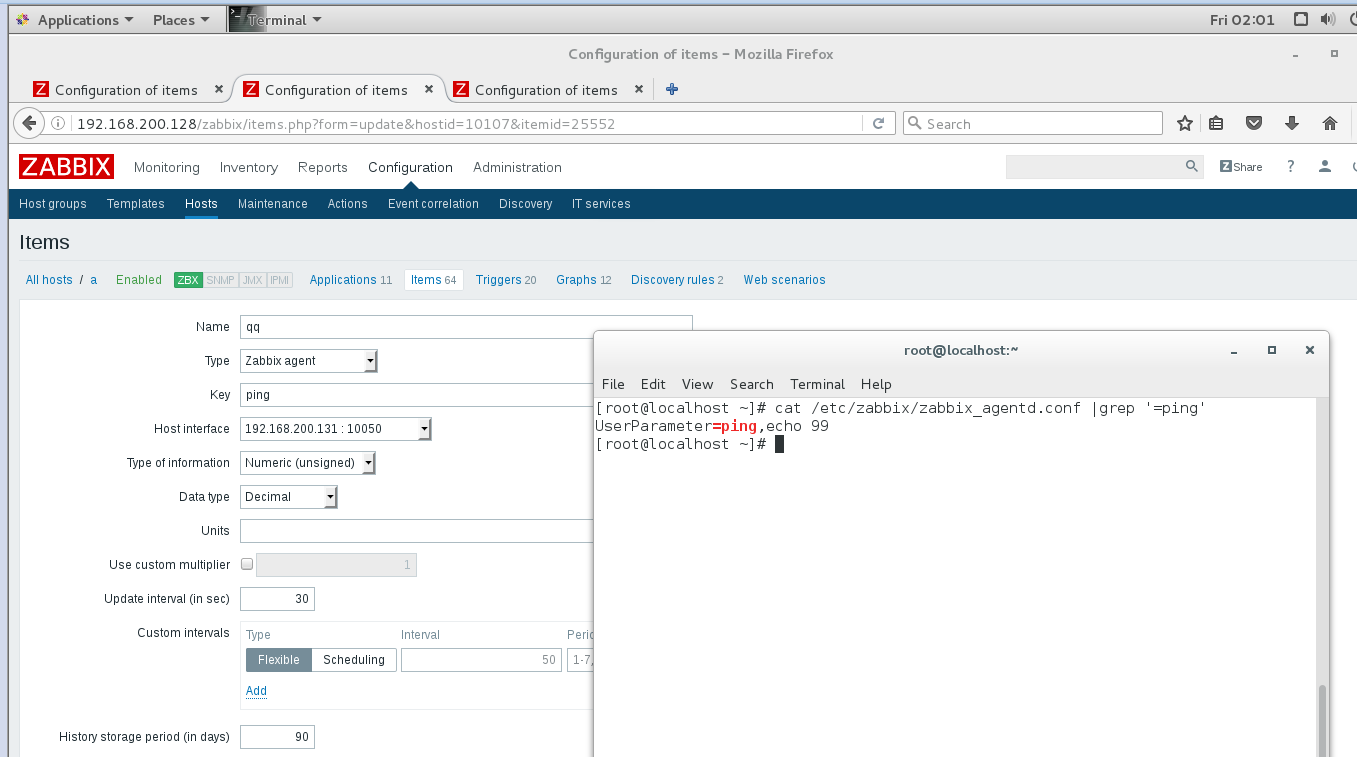Open the Discovery rules 2 link
This screenshot has height=757, width=1357.
click(677, 280)
